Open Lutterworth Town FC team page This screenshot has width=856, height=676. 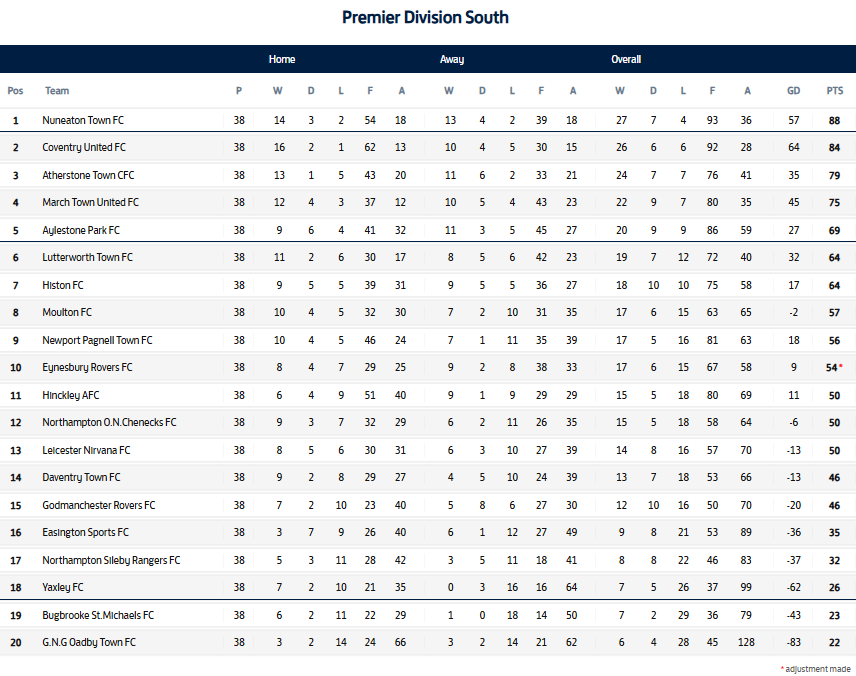87,258
